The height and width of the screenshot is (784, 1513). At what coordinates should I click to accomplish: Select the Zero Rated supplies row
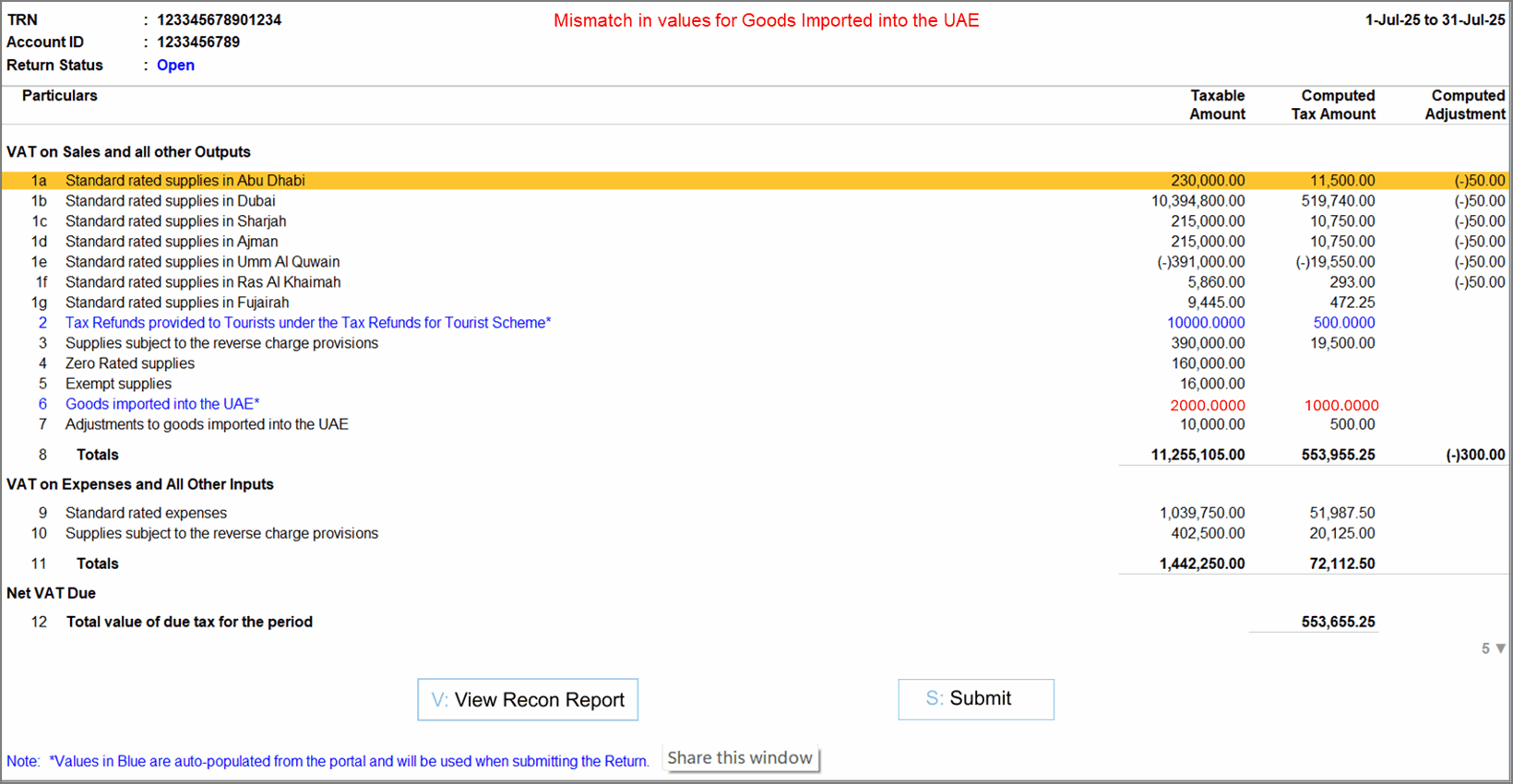(130, 363)
